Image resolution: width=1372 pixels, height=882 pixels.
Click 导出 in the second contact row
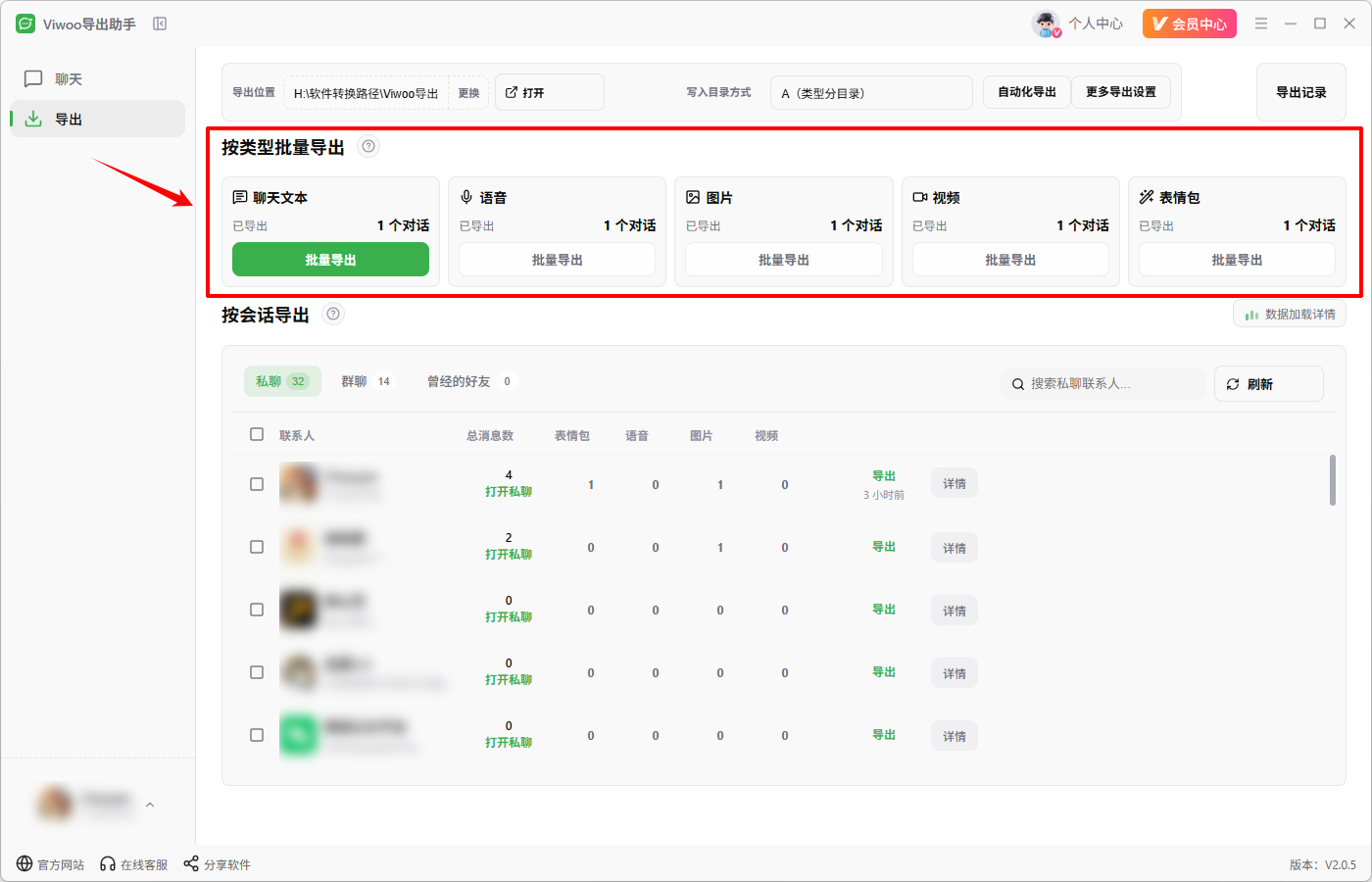(884, 547)
